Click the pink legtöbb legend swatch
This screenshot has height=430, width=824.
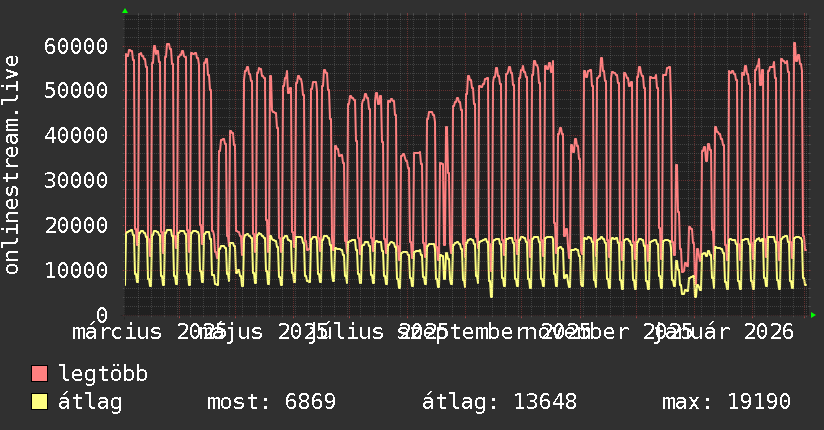(x=39, y=374)
